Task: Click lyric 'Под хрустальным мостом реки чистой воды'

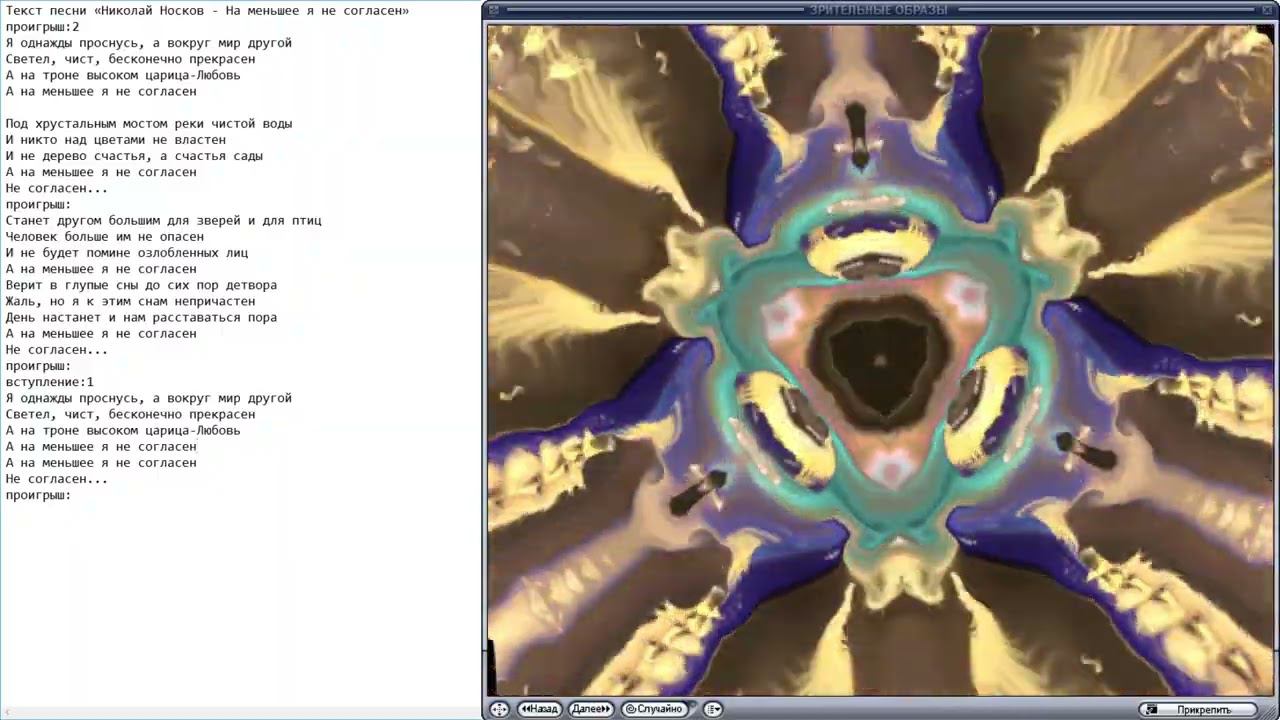Action: (149, 124)
